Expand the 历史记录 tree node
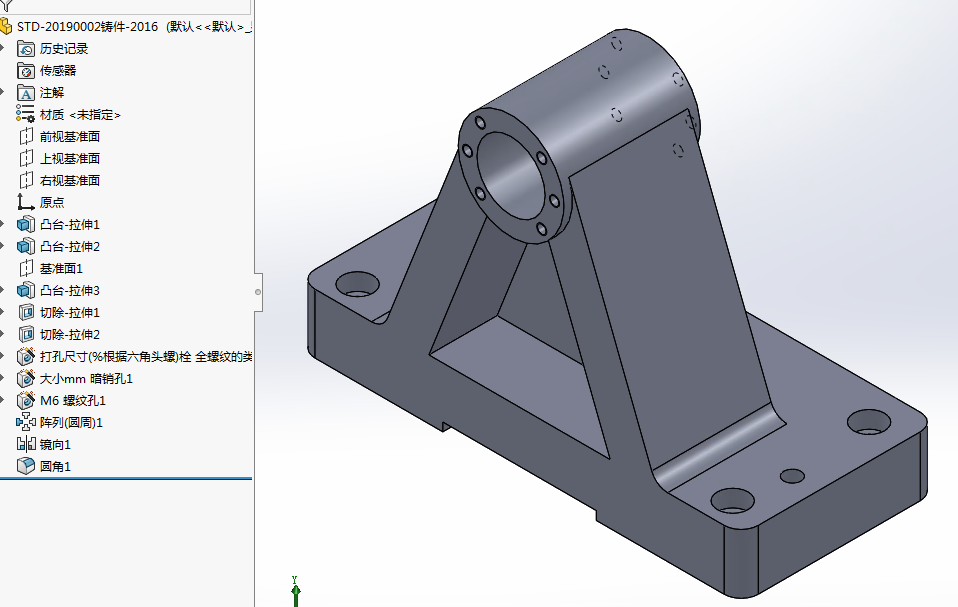The height and width of the screenshot is (607, 958). click(3, 48)
